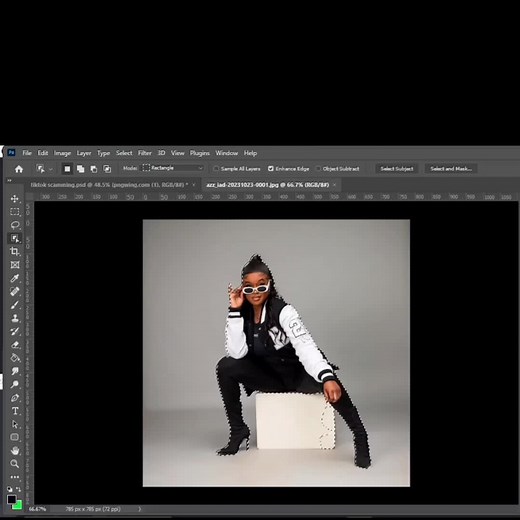
Task: Click the photo of the seated model on canvas
Action: 276,353
